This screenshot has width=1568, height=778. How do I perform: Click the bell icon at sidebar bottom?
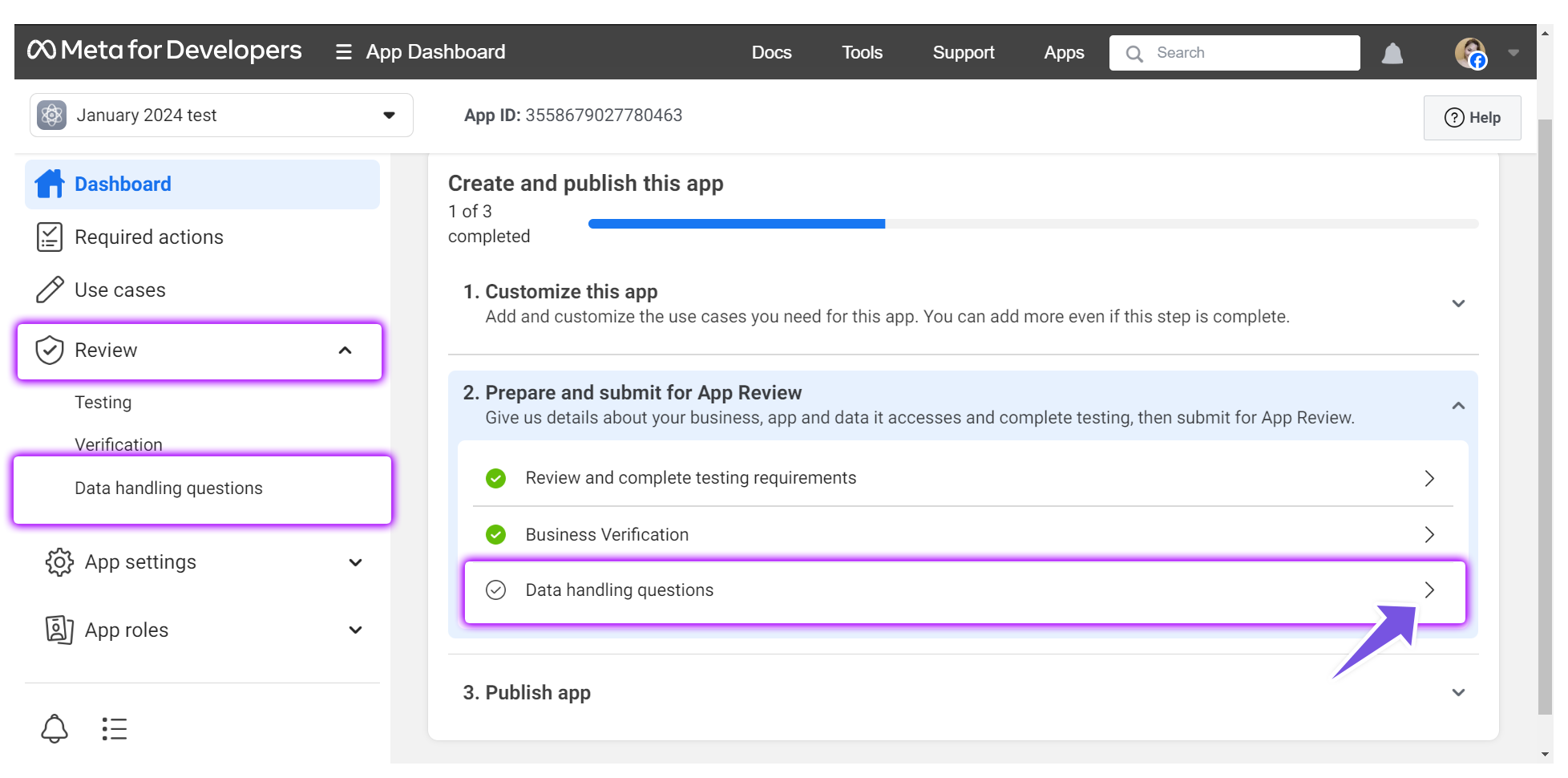55,728
